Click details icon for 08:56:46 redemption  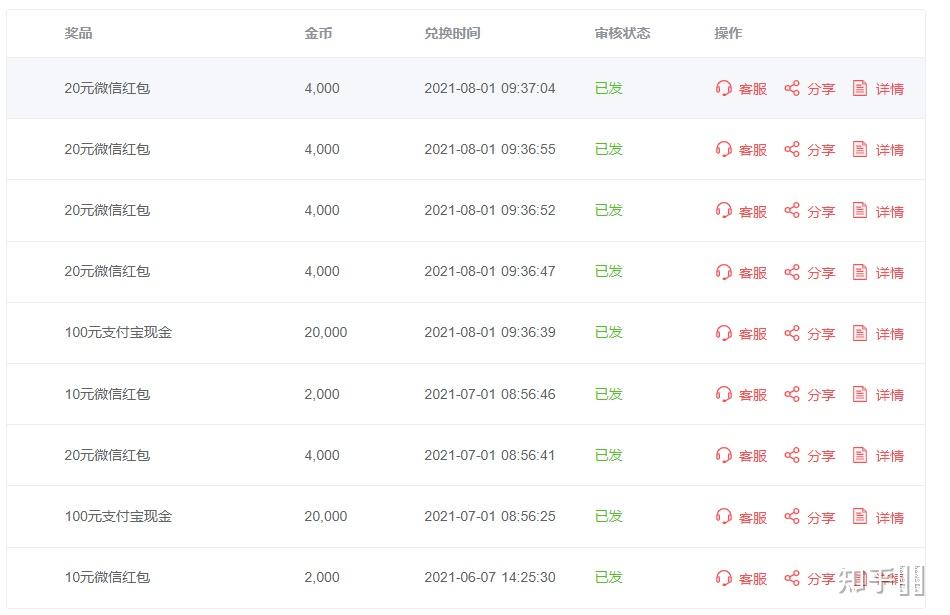(x=860, y=394)
